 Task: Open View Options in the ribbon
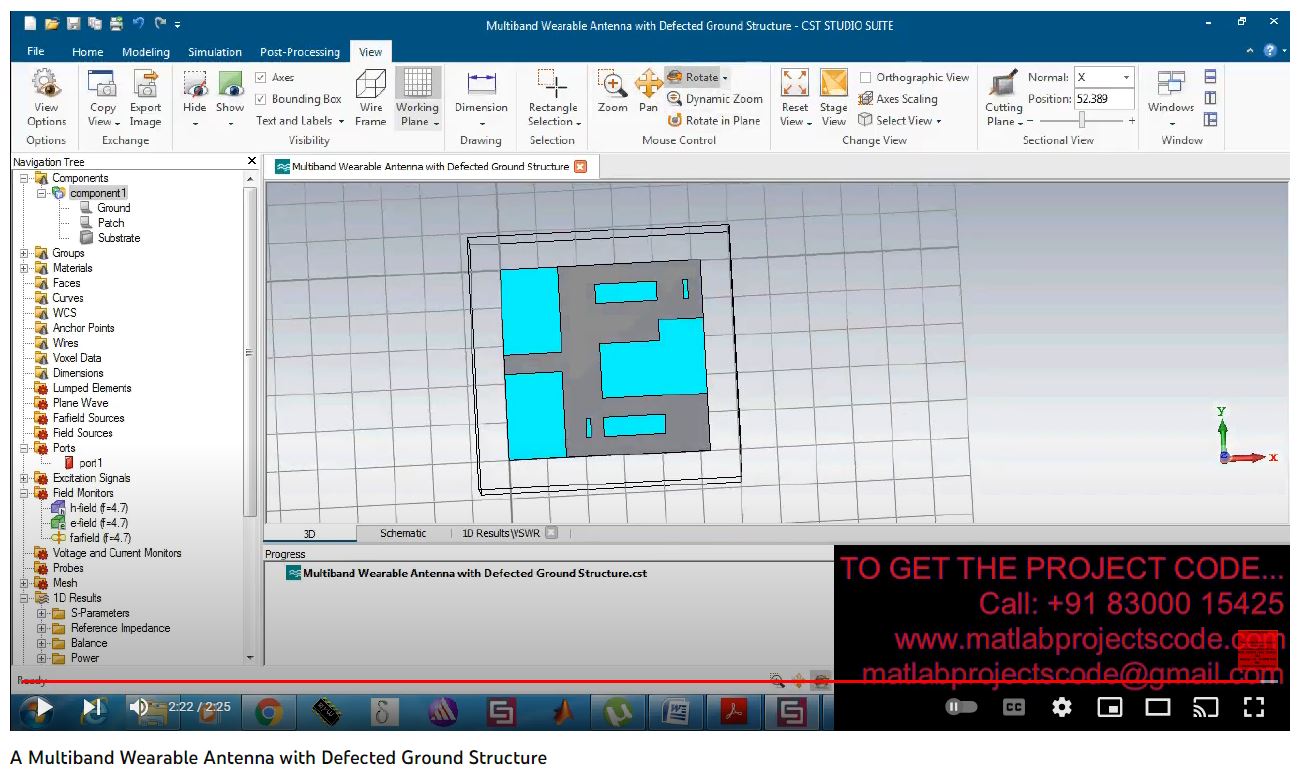(x=46, y=97)
